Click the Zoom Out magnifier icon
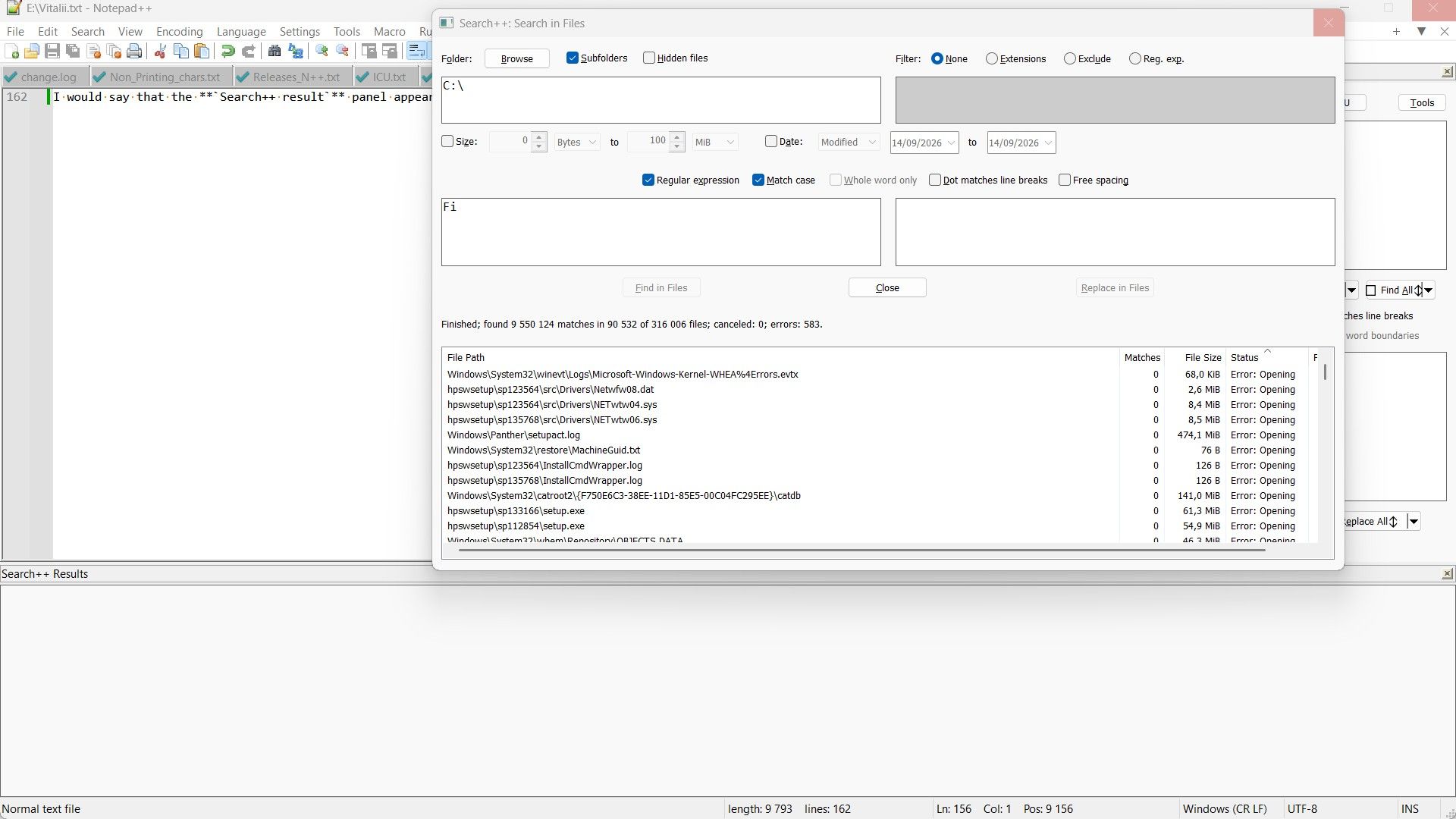The image size is (1456, 819). tap(343, 52)
